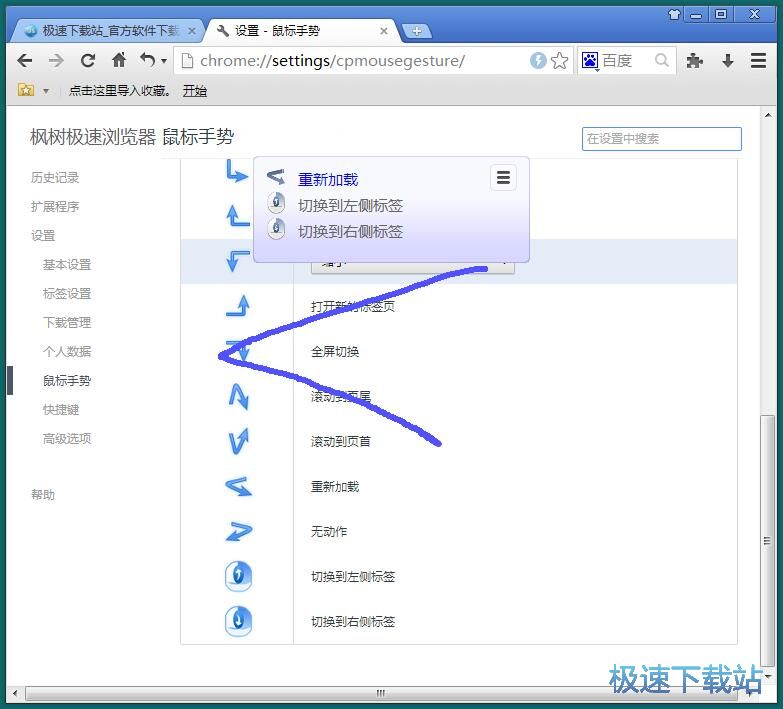
Task: Close the 极速下载站 tab
Action: click(192, 31)
